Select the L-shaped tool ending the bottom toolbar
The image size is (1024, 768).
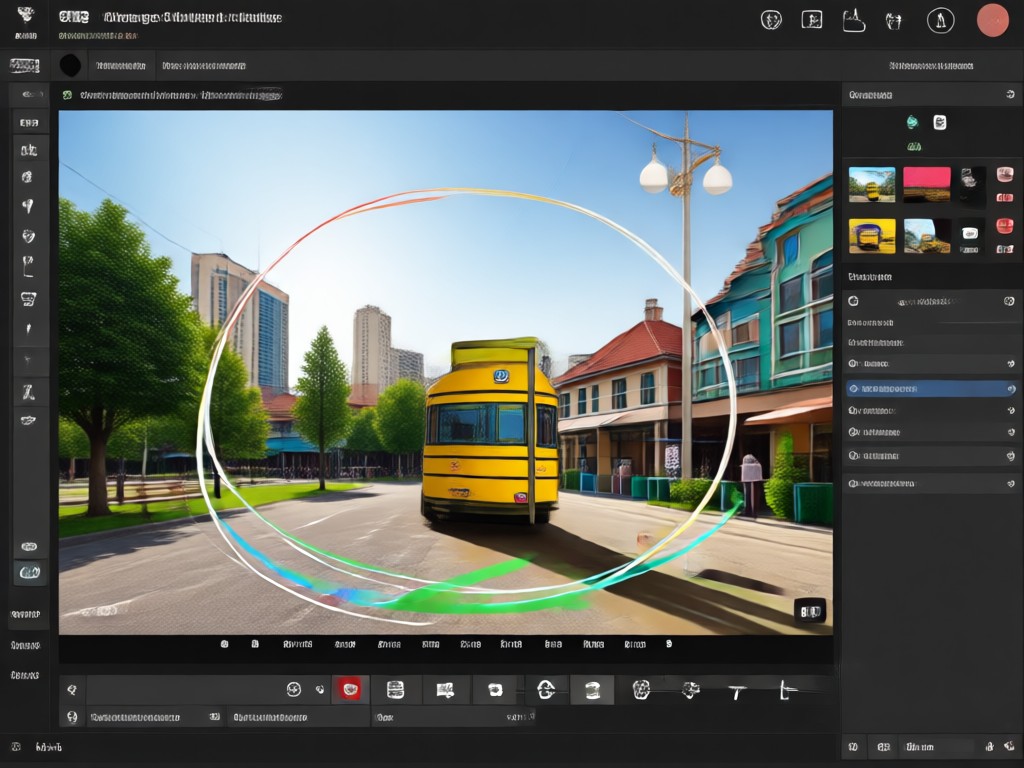787,690
